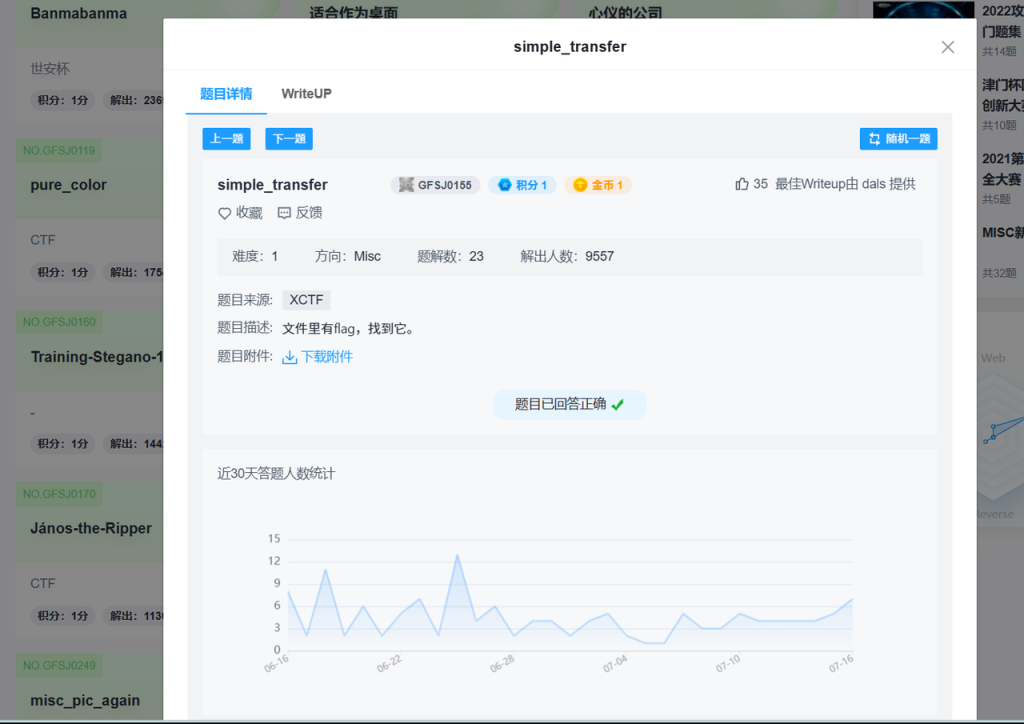The width and height of the screenshot is (1024, 724).
Task: Click the GFSJ0155 challenge ID badge
Action: pyautogui.click(x=435, y=185)
